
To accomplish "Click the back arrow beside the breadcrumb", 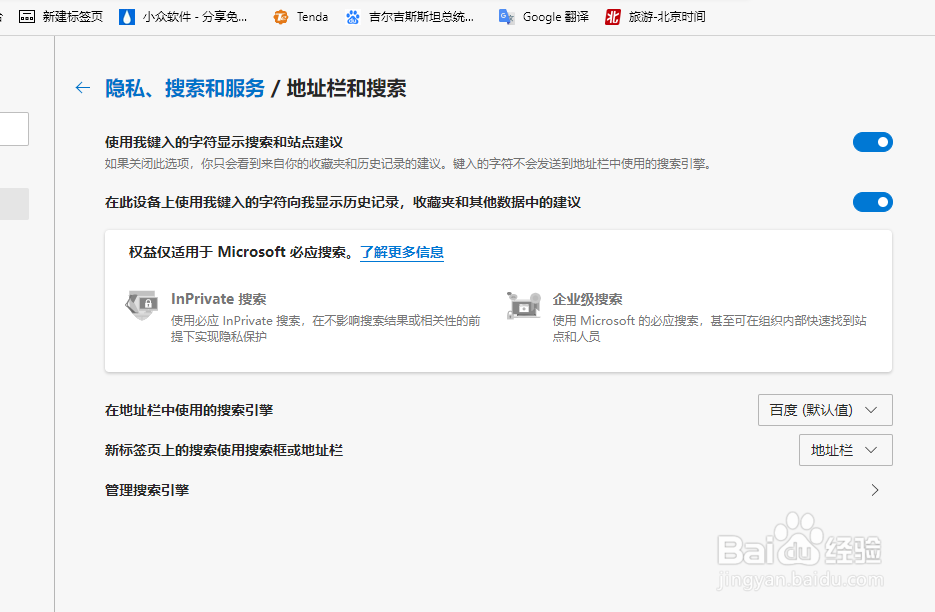I will (82, 88).
